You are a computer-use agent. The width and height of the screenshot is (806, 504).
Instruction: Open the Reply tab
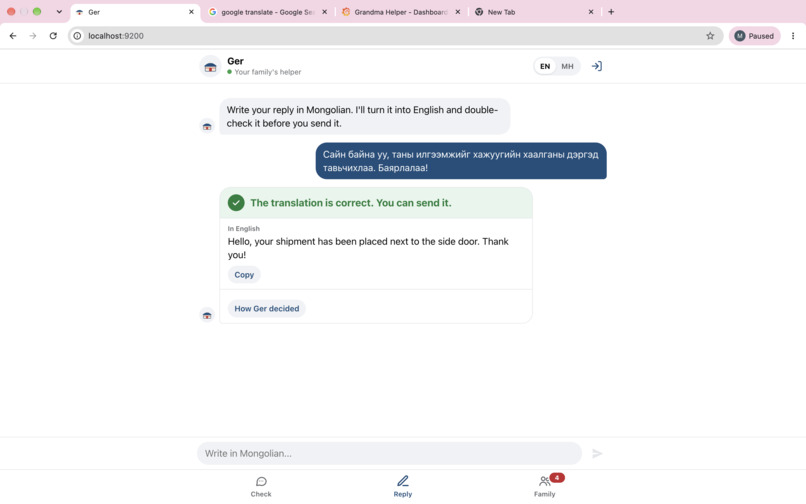point(402,487)
